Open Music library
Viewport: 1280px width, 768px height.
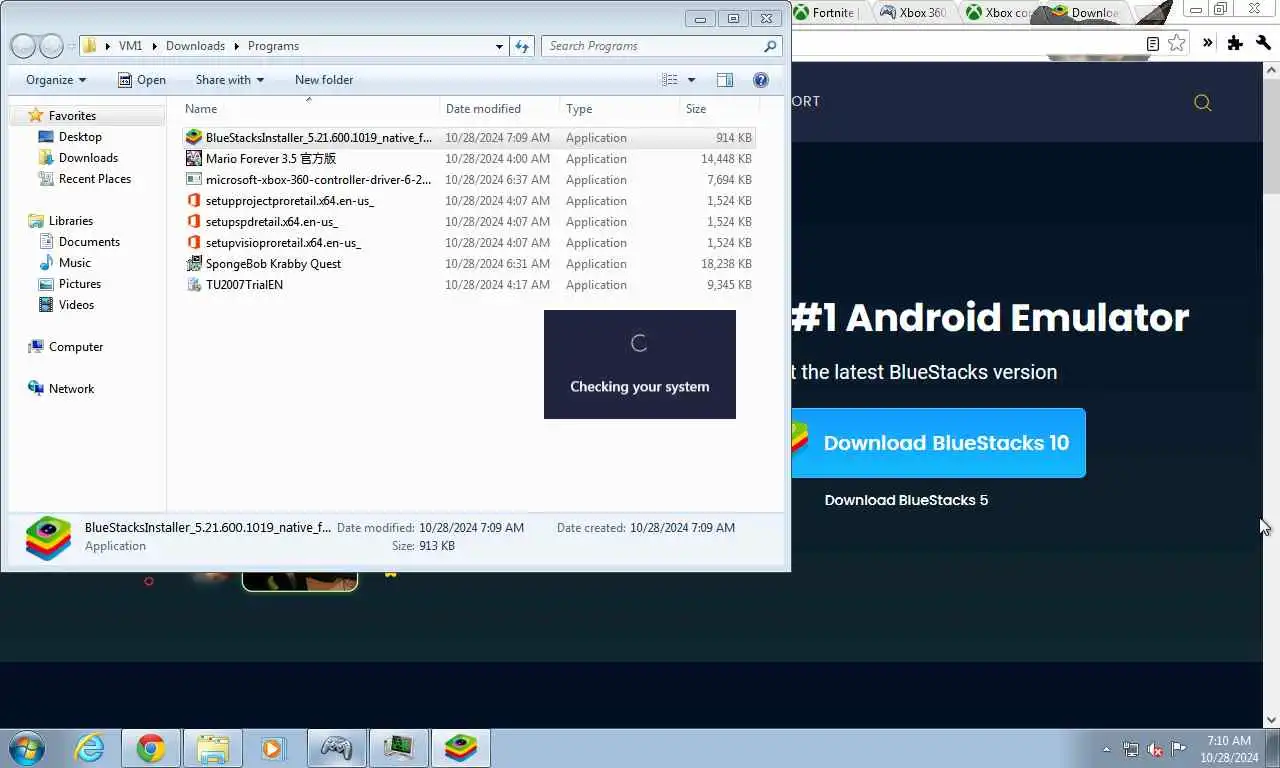coord(74,263)
